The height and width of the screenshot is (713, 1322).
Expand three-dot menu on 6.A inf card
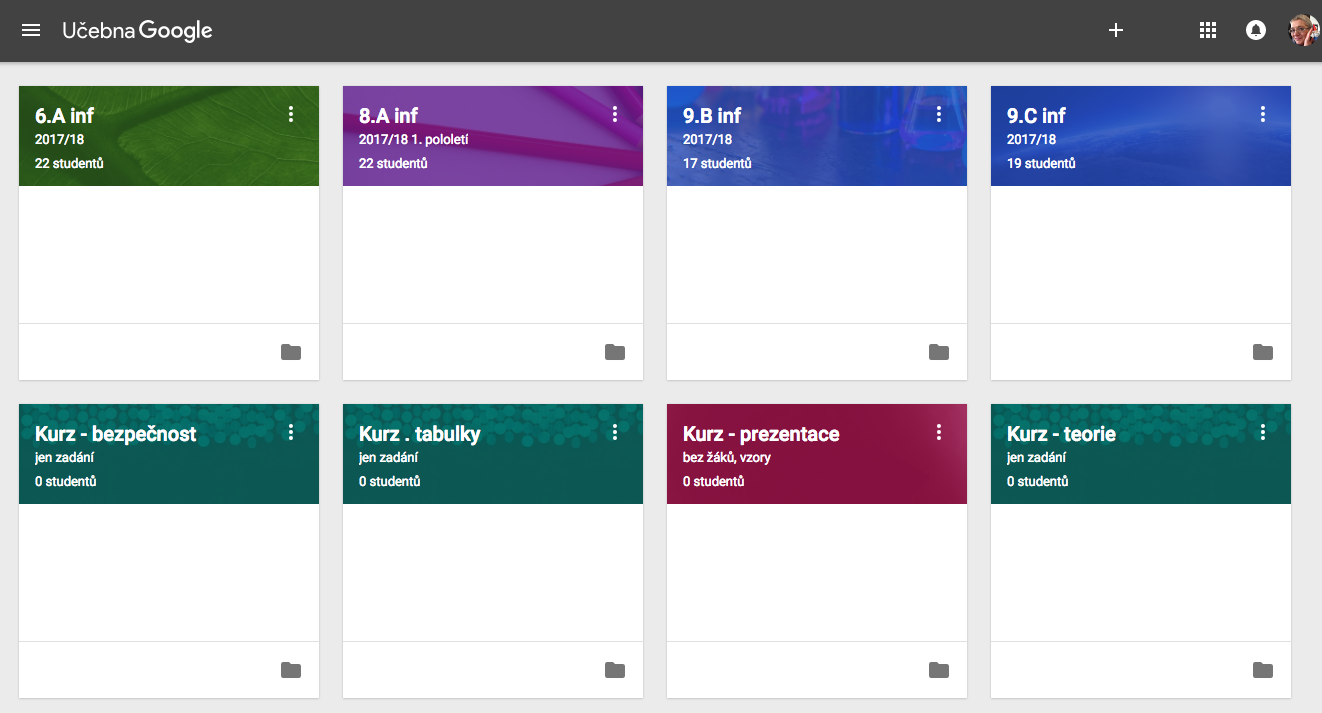(x=291, y=115)
